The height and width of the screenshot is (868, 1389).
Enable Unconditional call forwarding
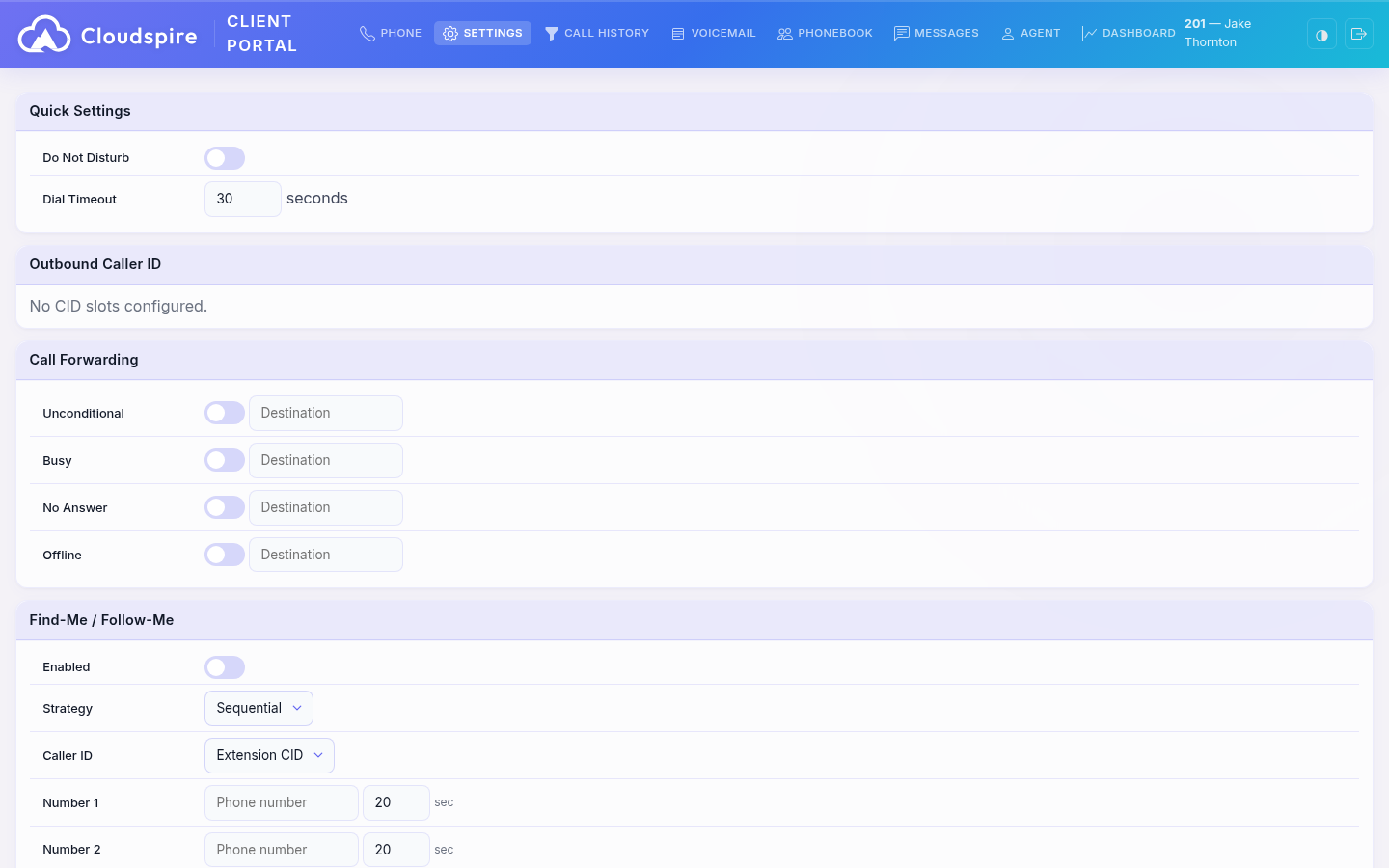225,412
